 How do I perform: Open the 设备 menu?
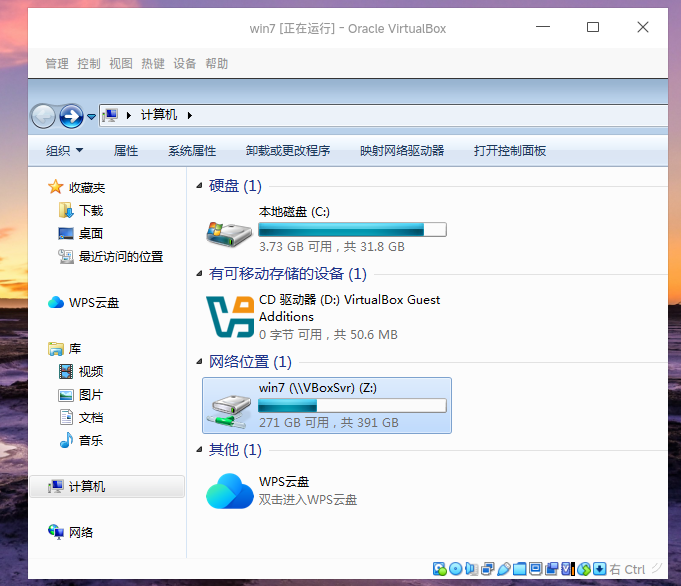pos(185,64)
